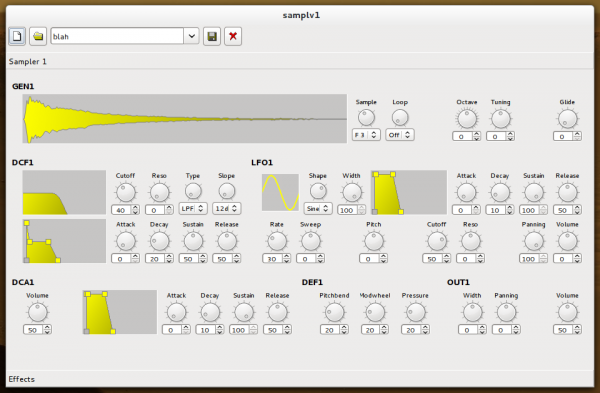Click the DCF1 Slope knob

pos(227,191)
